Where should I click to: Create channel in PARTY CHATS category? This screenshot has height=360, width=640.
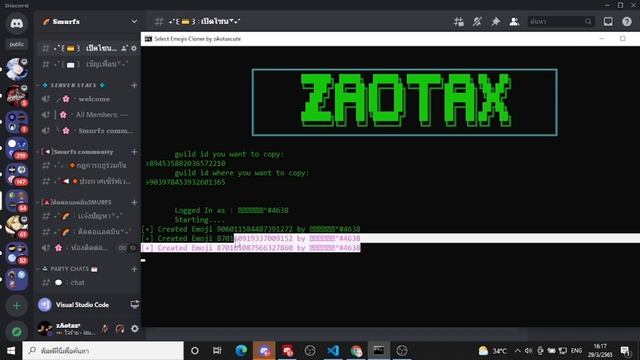pyautogui.click(x=134, y=269)
